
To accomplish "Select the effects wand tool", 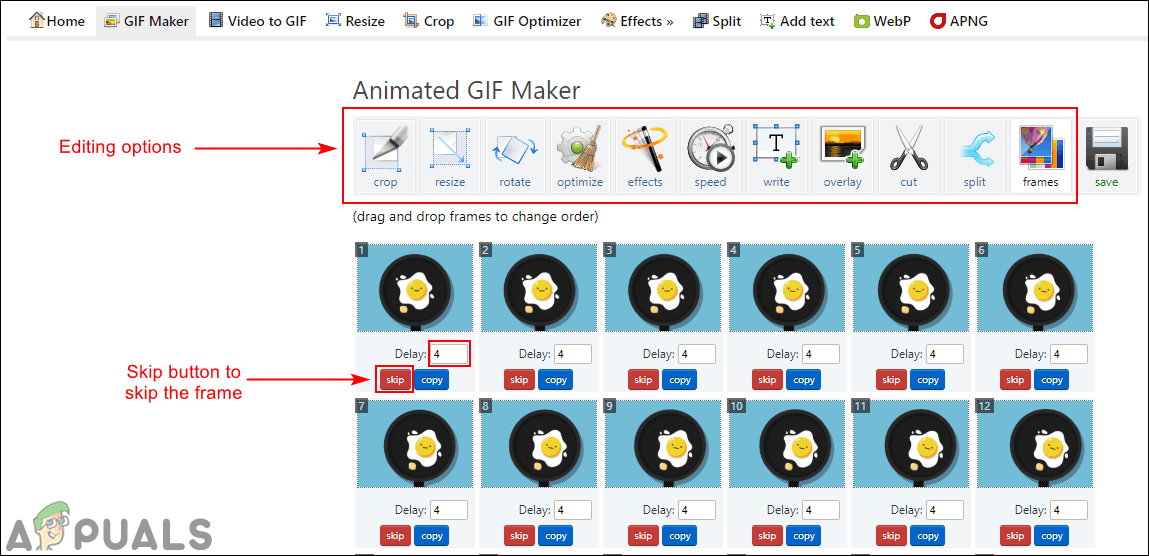I will tap(645, 156).
